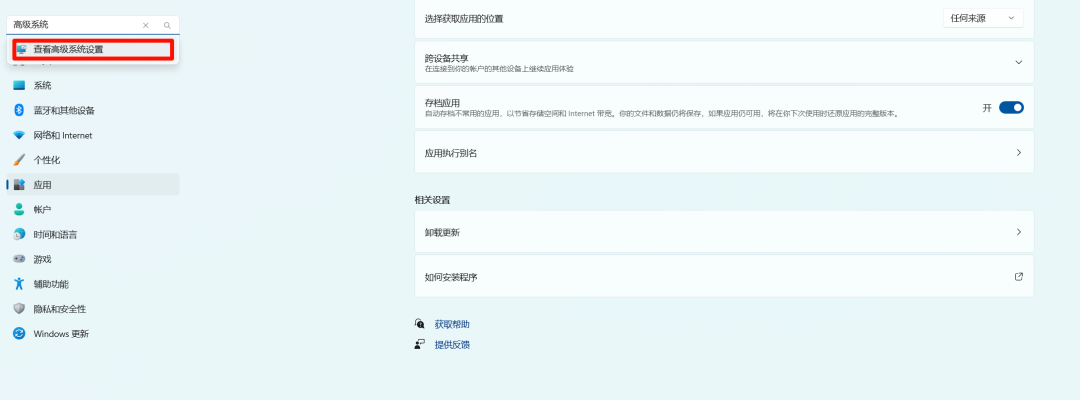Clear the search box with X icon
This screenshot has height=400, width=1080.
coord(145,25)
